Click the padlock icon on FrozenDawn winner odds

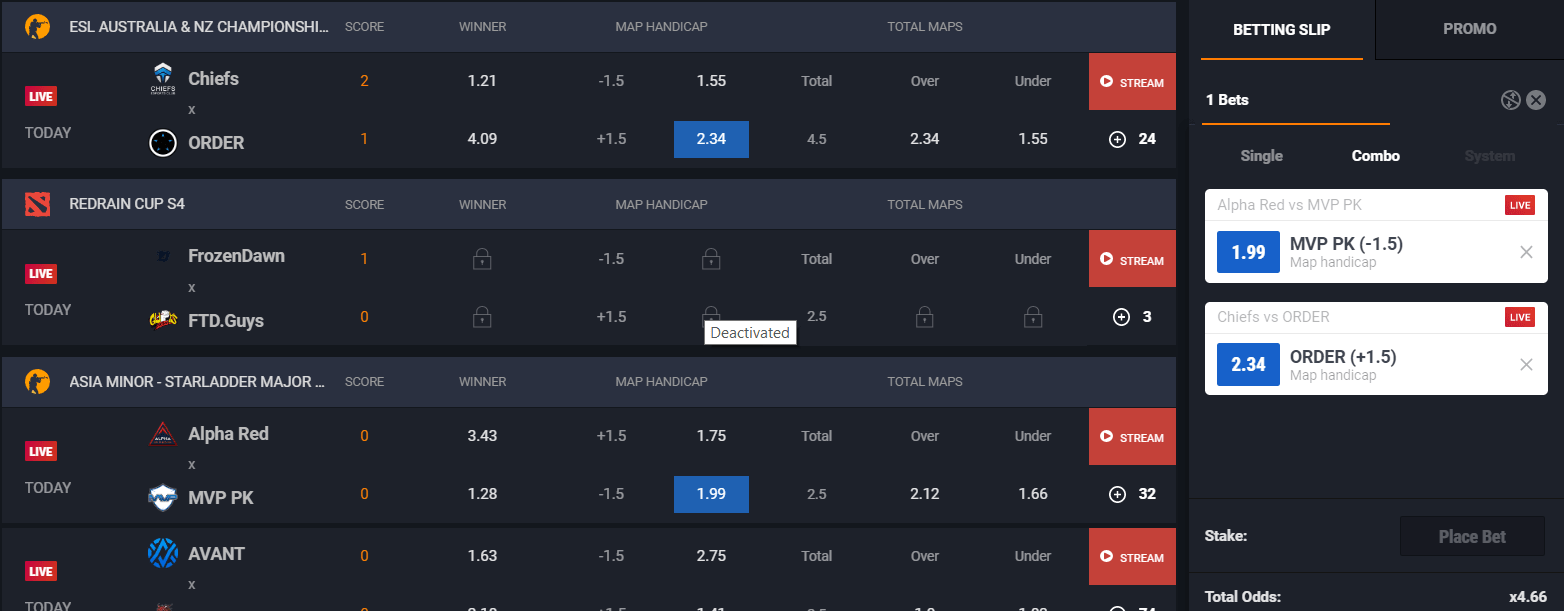[482, 258]
